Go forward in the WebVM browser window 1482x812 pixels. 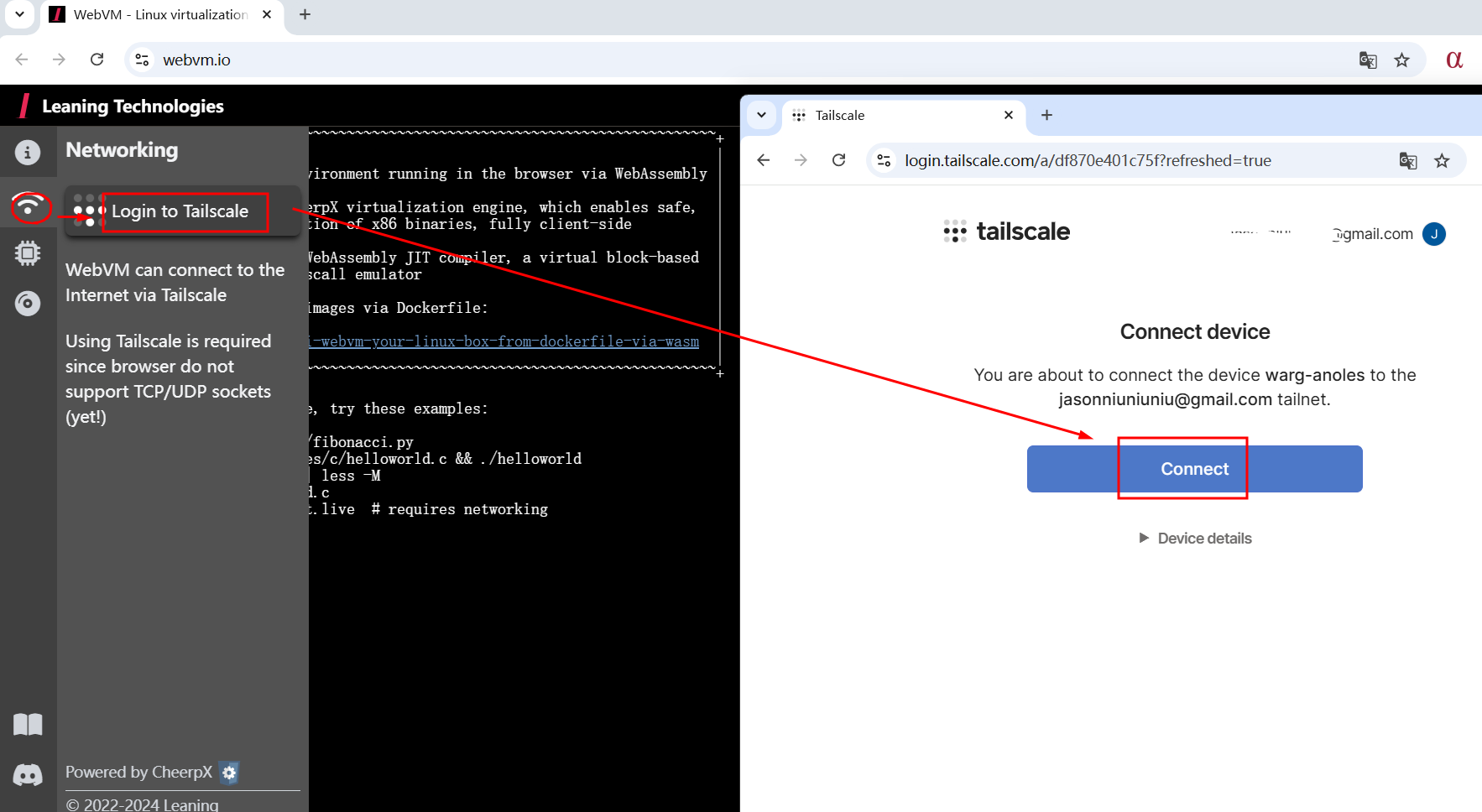(x=59, y=60)
